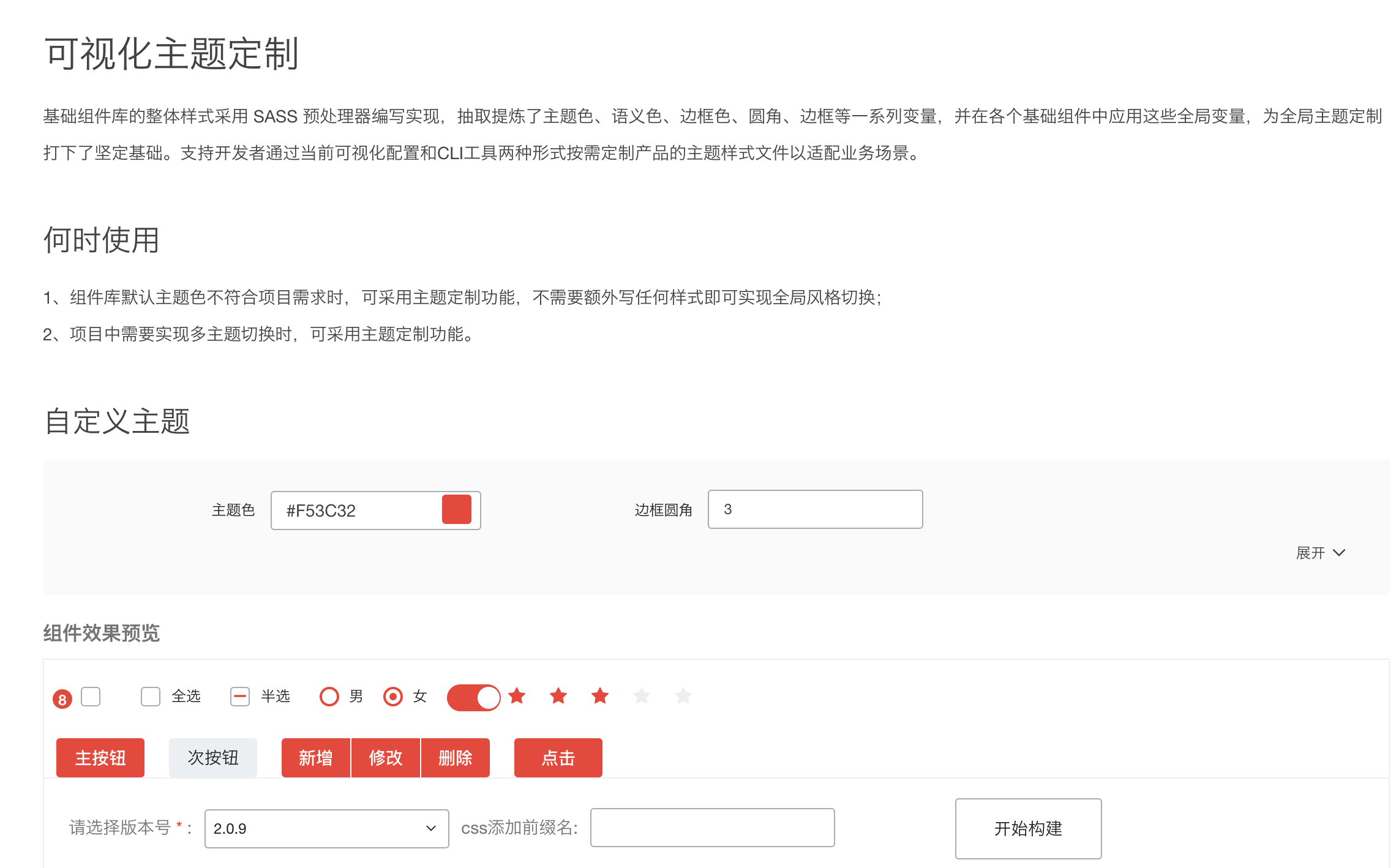Screen dimensions: 1396x868
Task: Click the fourth gray rating star
Action: click(642, 696)
